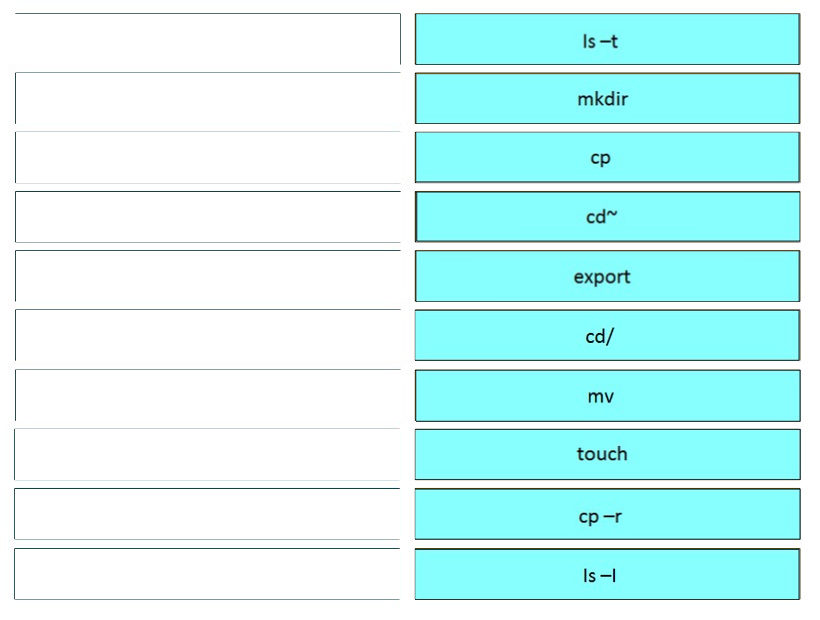This screenshot has width=820, height=620.
Task: Select the "ls –t" command box
Action: point(607,39)
